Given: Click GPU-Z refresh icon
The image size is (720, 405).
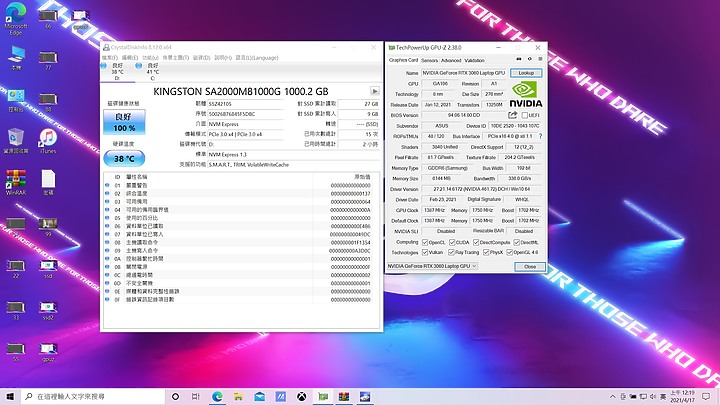Looking at the screenshot, I should pyautogui.click(x=529, y=59).
